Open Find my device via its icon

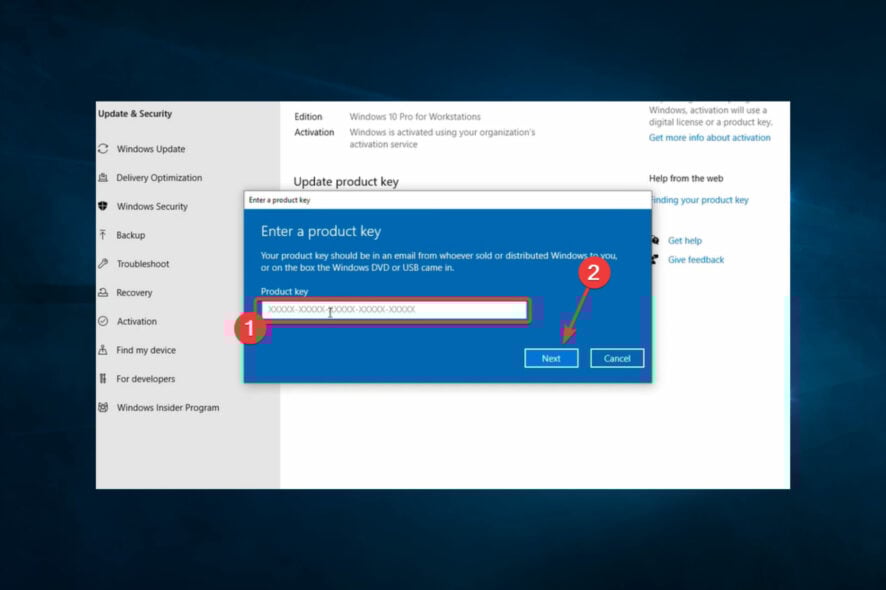(103, 350)
